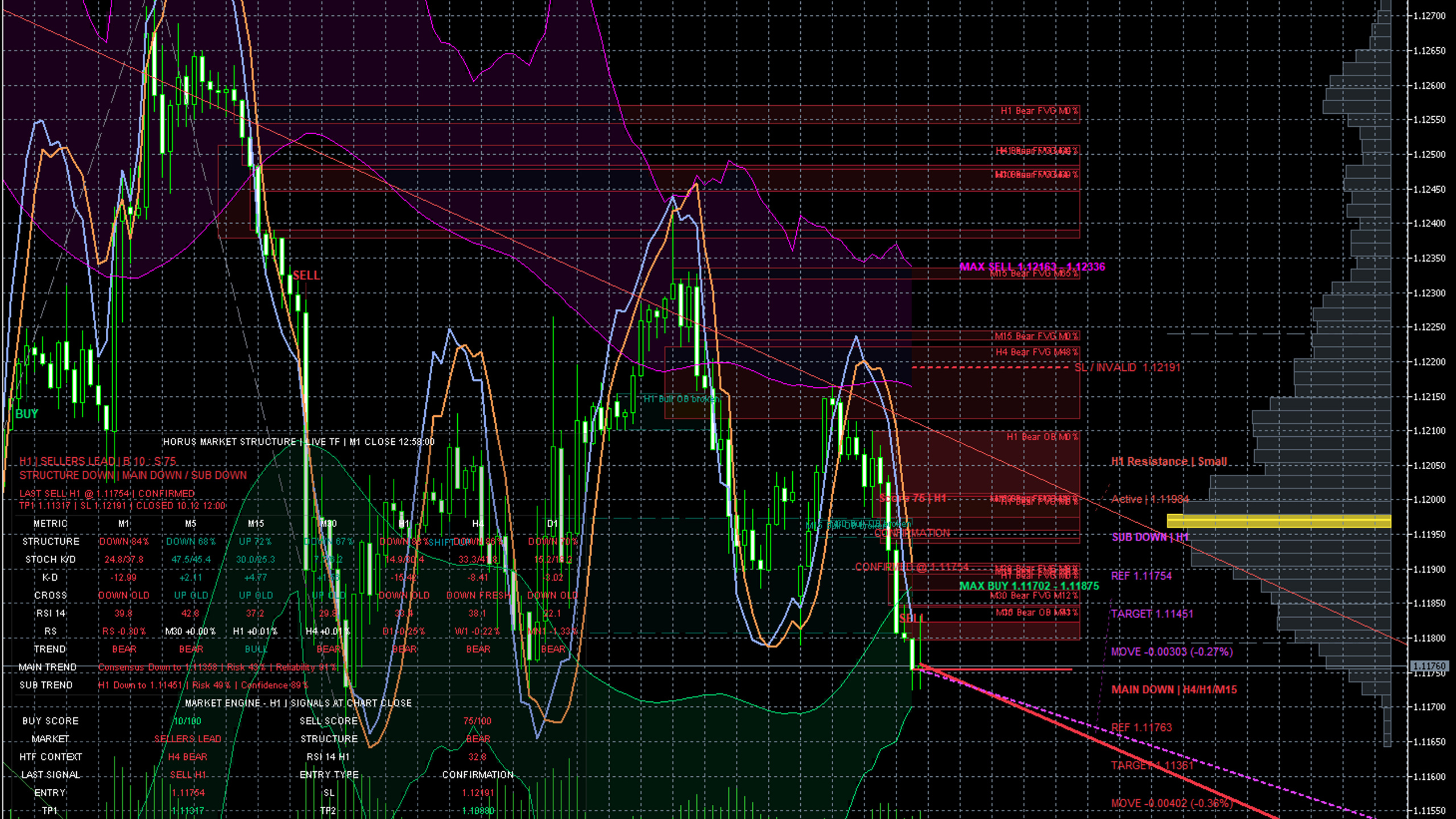Click the 'H1 Bull OB broken' label

coord(681,399)
